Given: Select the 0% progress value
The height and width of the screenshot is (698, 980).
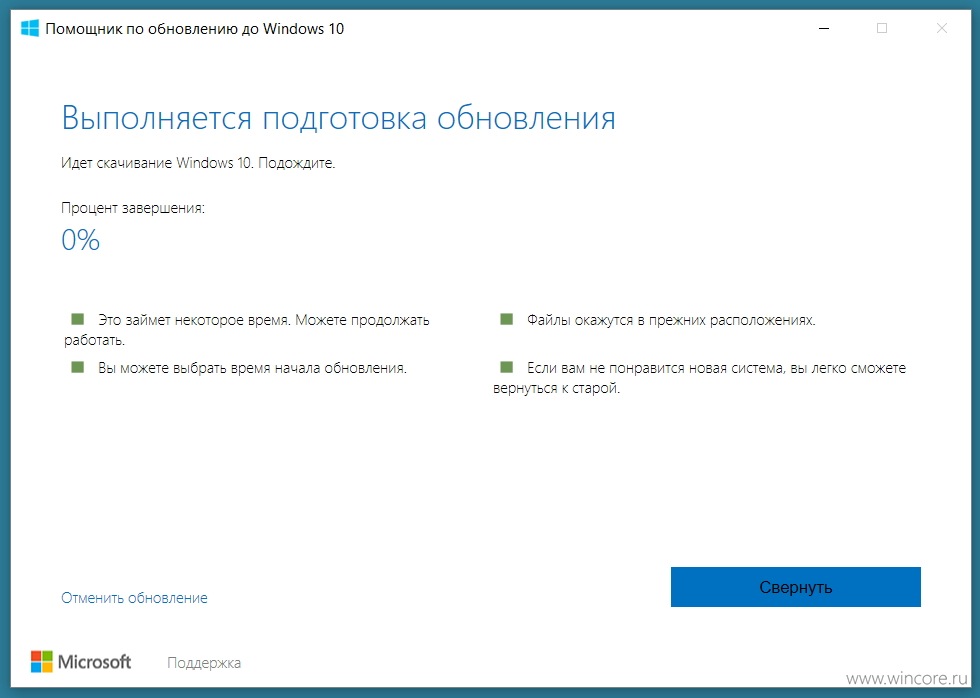Looking at the screenshot, I should tap(81, 240).
